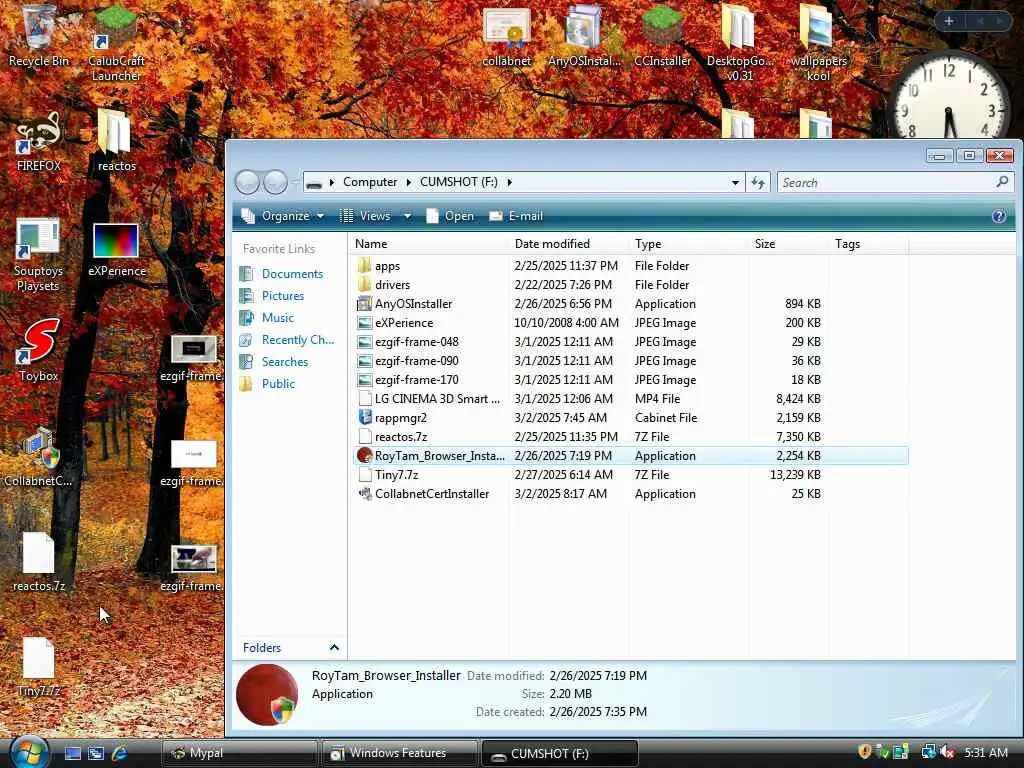The image size is (1024, 768).
Task: Click the Open toolbar button
Action: click(450, 216)
